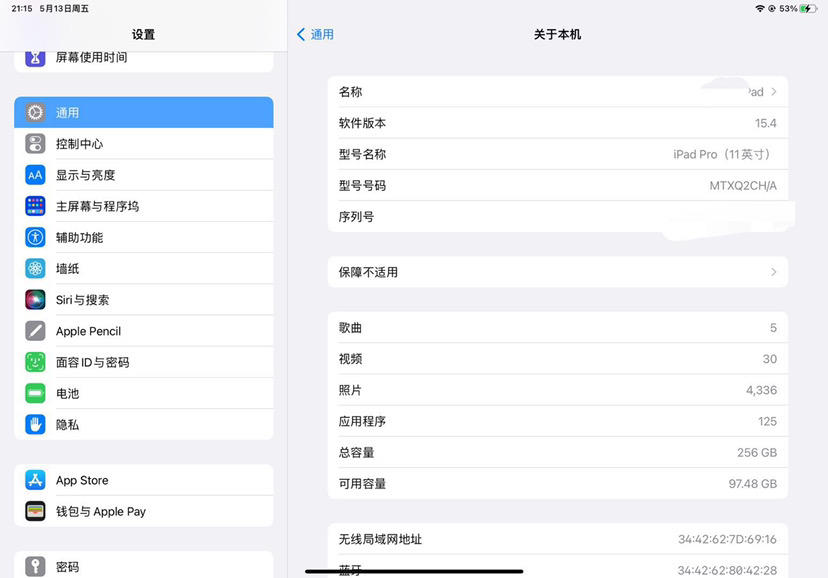Tap the Privacy hand icon

35,424
